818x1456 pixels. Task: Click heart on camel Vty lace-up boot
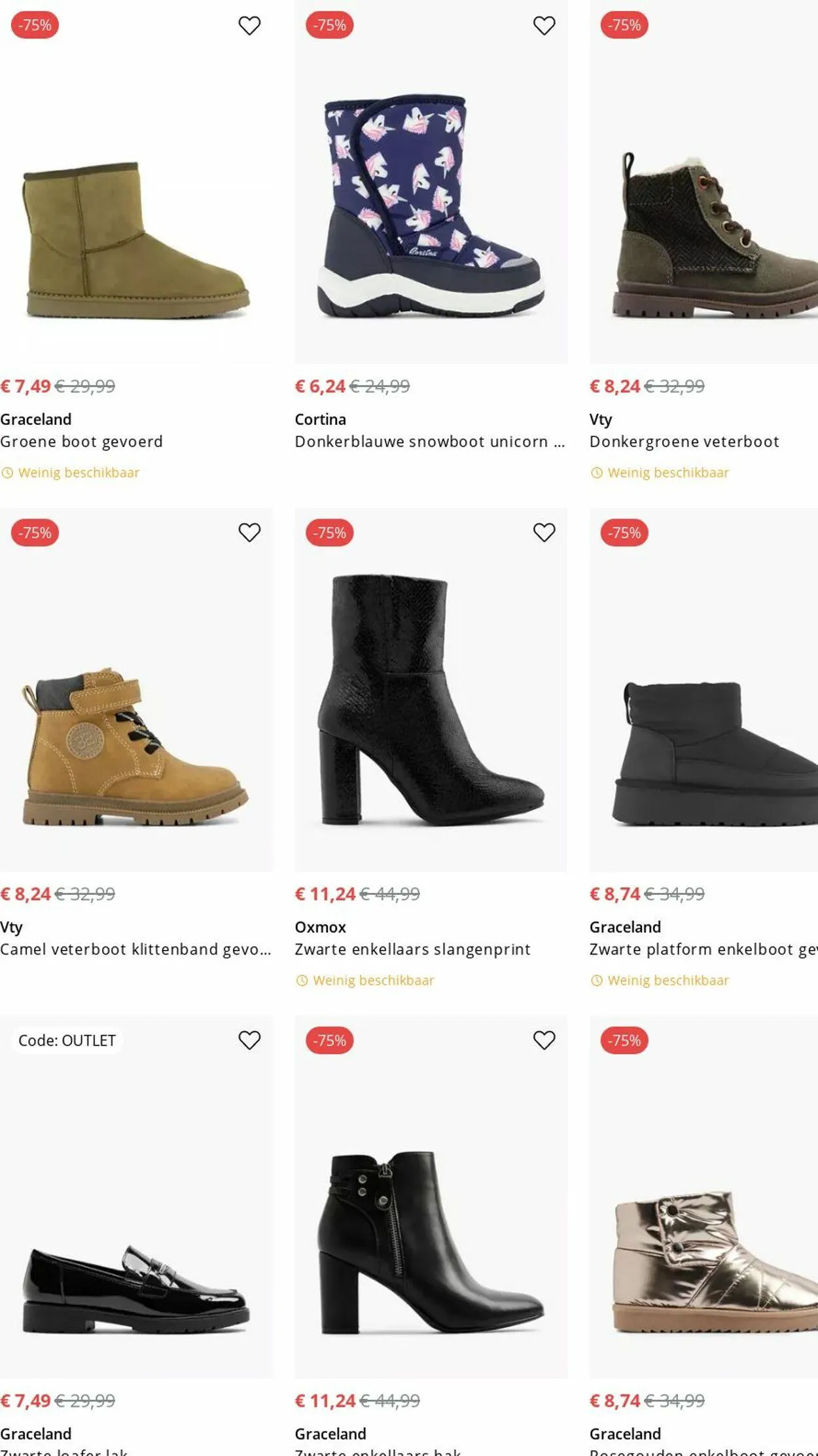point(249,532)
